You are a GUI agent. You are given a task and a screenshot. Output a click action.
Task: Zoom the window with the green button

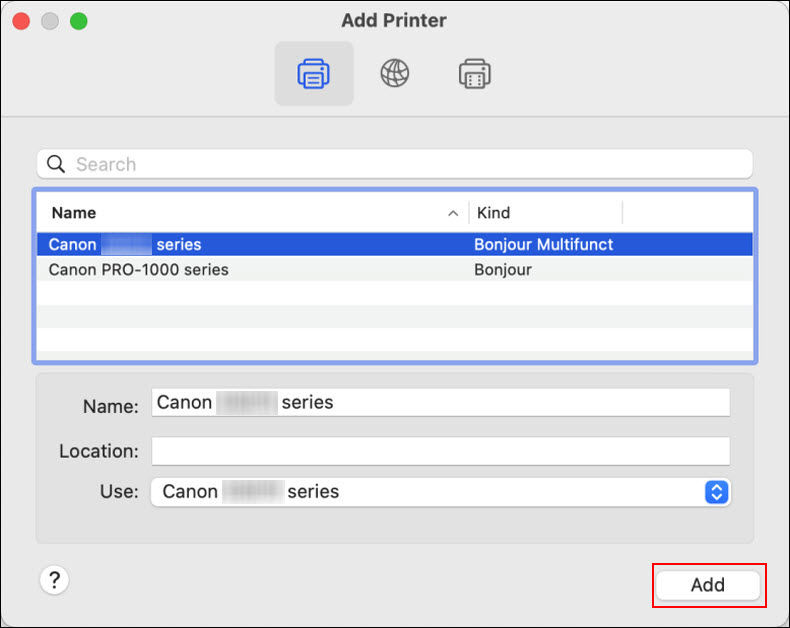click(x=79, y=21)
